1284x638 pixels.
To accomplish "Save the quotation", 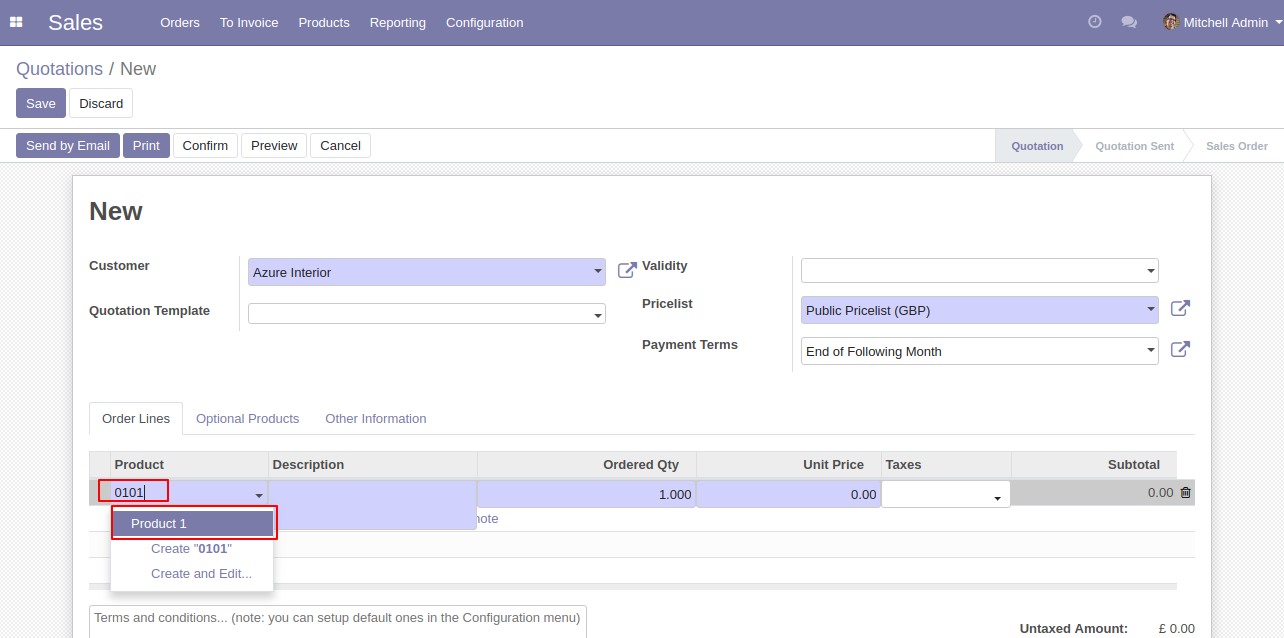I will pos(41,104).
